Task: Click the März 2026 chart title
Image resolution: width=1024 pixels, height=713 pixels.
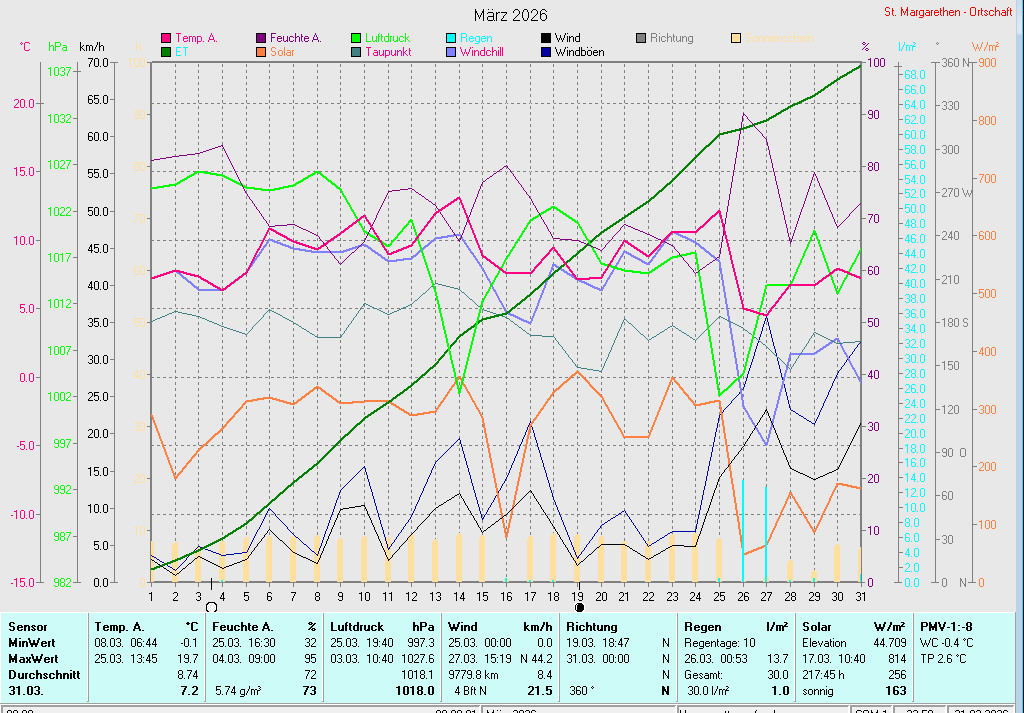Action: tap(511, 15)
